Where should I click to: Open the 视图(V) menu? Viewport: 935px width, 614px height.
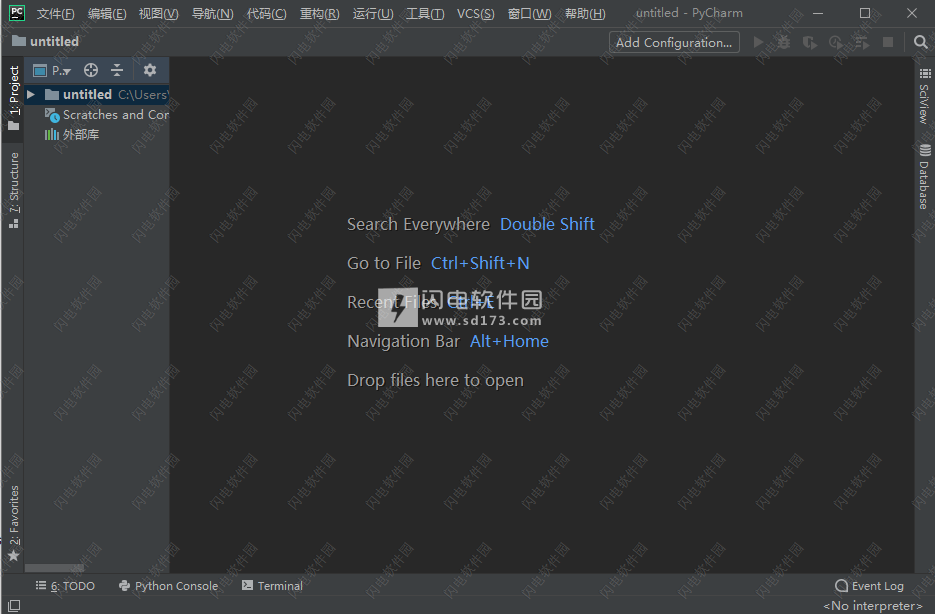pyautogui.click(x=159, y=13)
